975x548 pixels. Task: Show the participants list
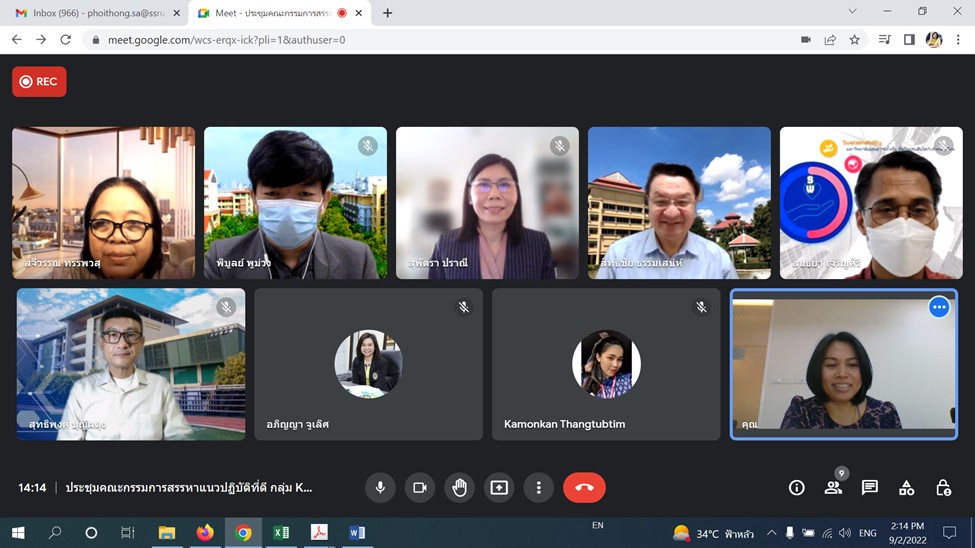833,488
